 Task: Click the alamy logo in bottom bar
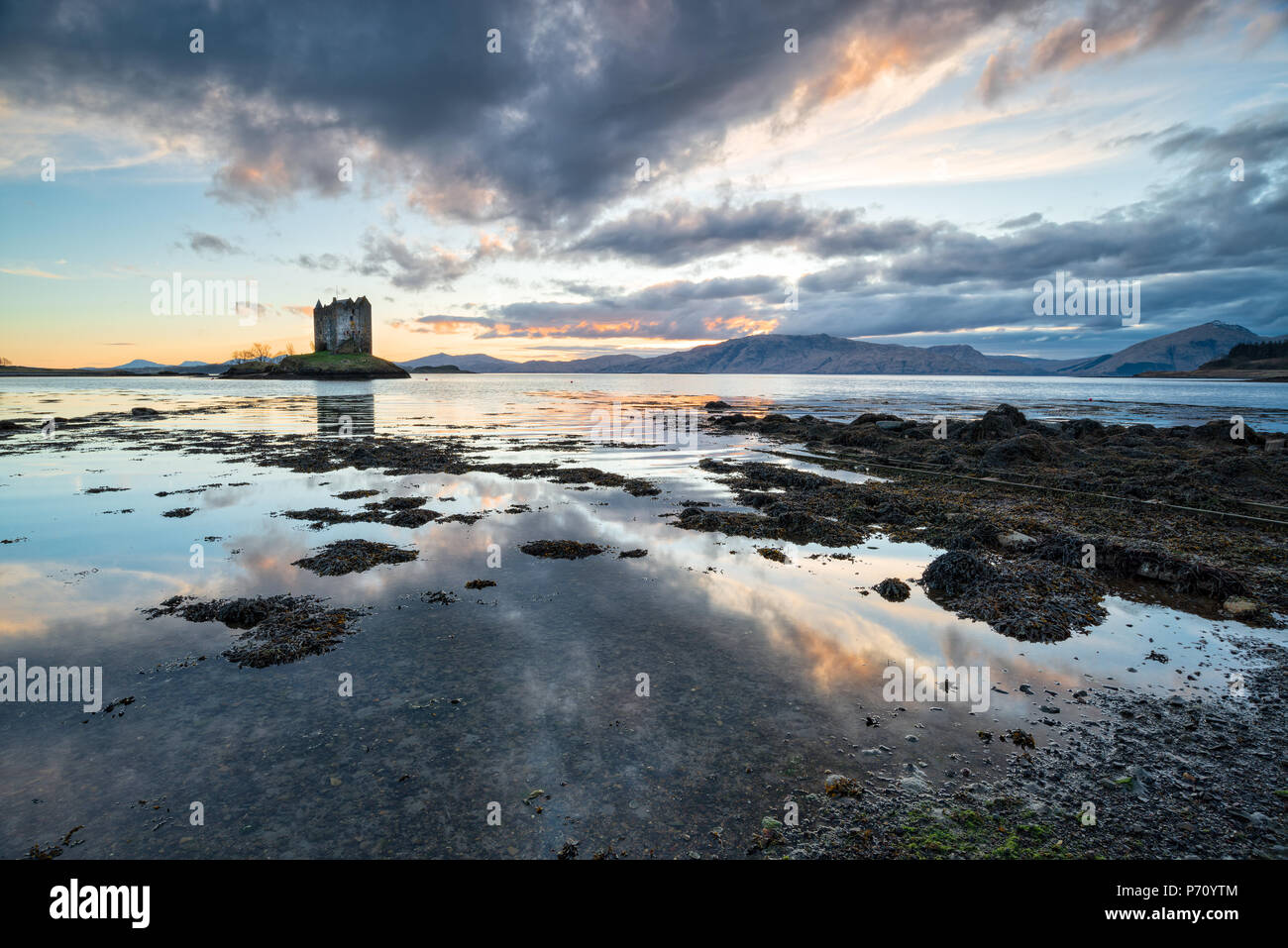[x=99, y=903]
